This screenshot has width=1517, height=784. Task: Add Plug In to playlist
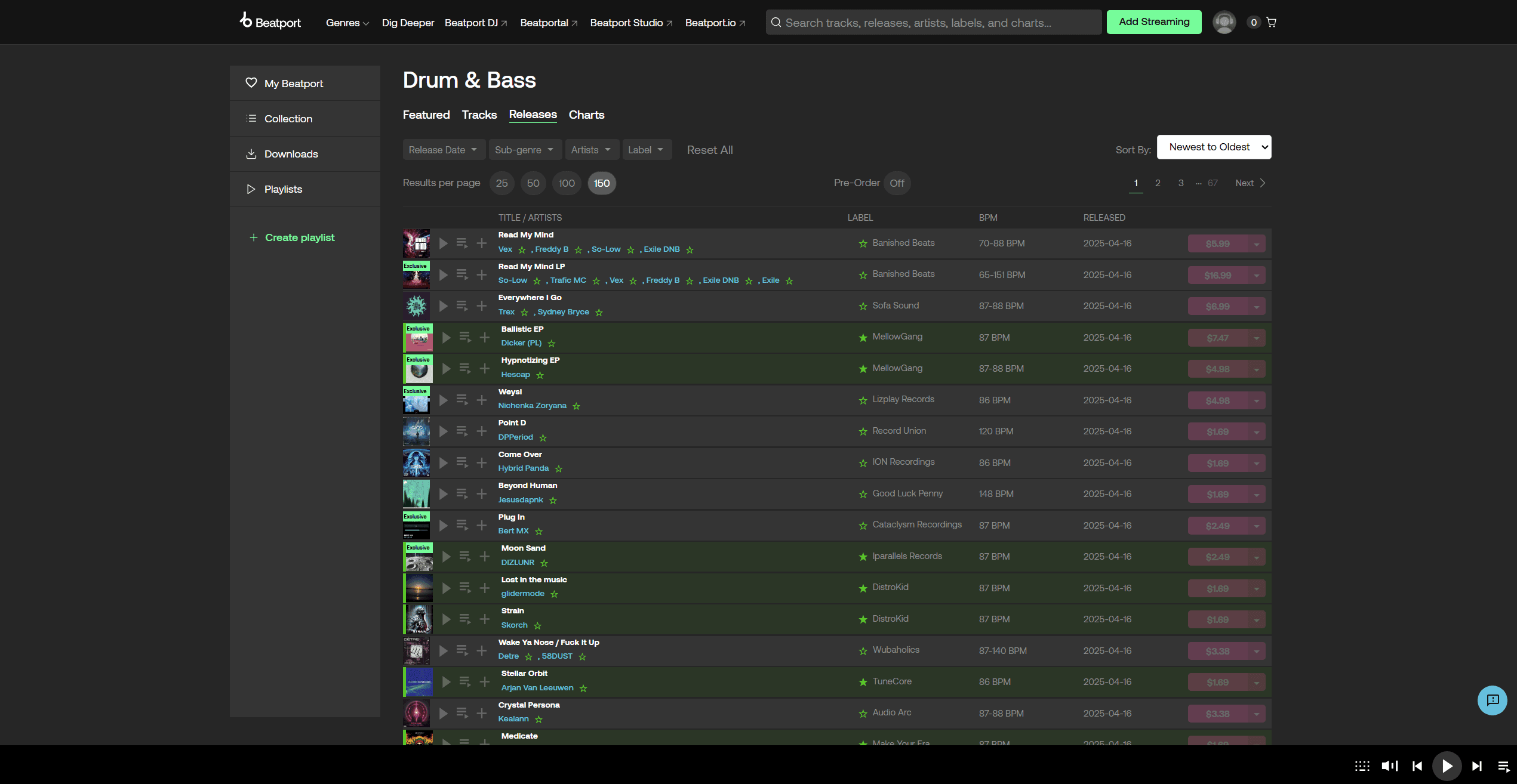(482, 526)
